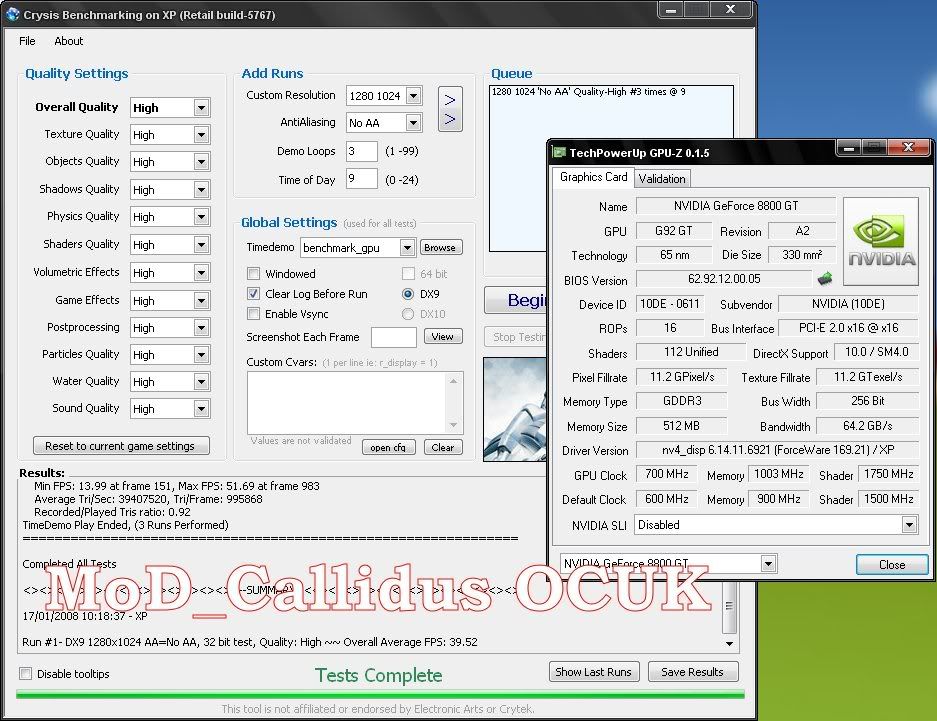Expand the Volumetric Effects dropdown
Screen dimensions: 937x721
[201, 272]
